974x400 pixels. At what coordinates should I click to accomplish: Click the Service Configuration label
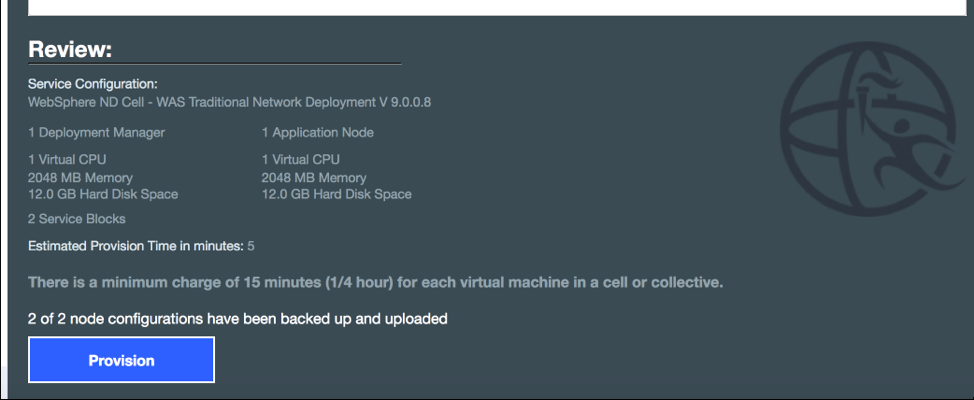tap(93, 84)
